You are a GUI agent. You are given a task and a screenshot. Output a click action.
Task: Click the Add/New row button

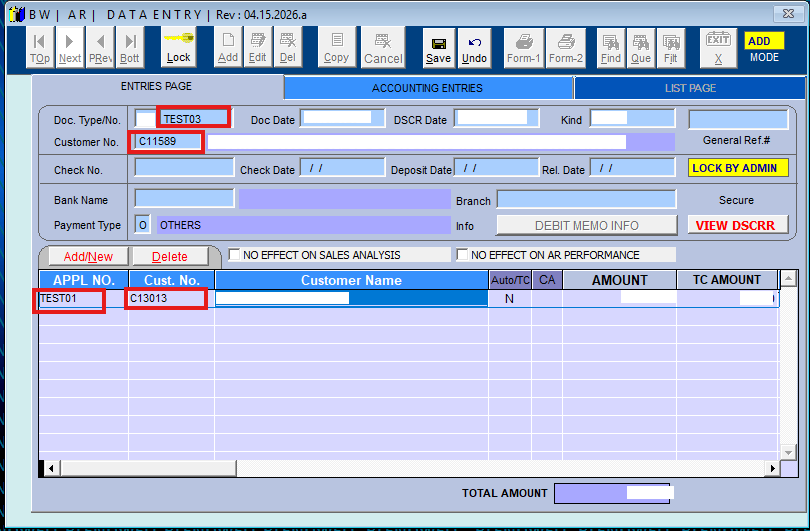click(x=88, y=257)
